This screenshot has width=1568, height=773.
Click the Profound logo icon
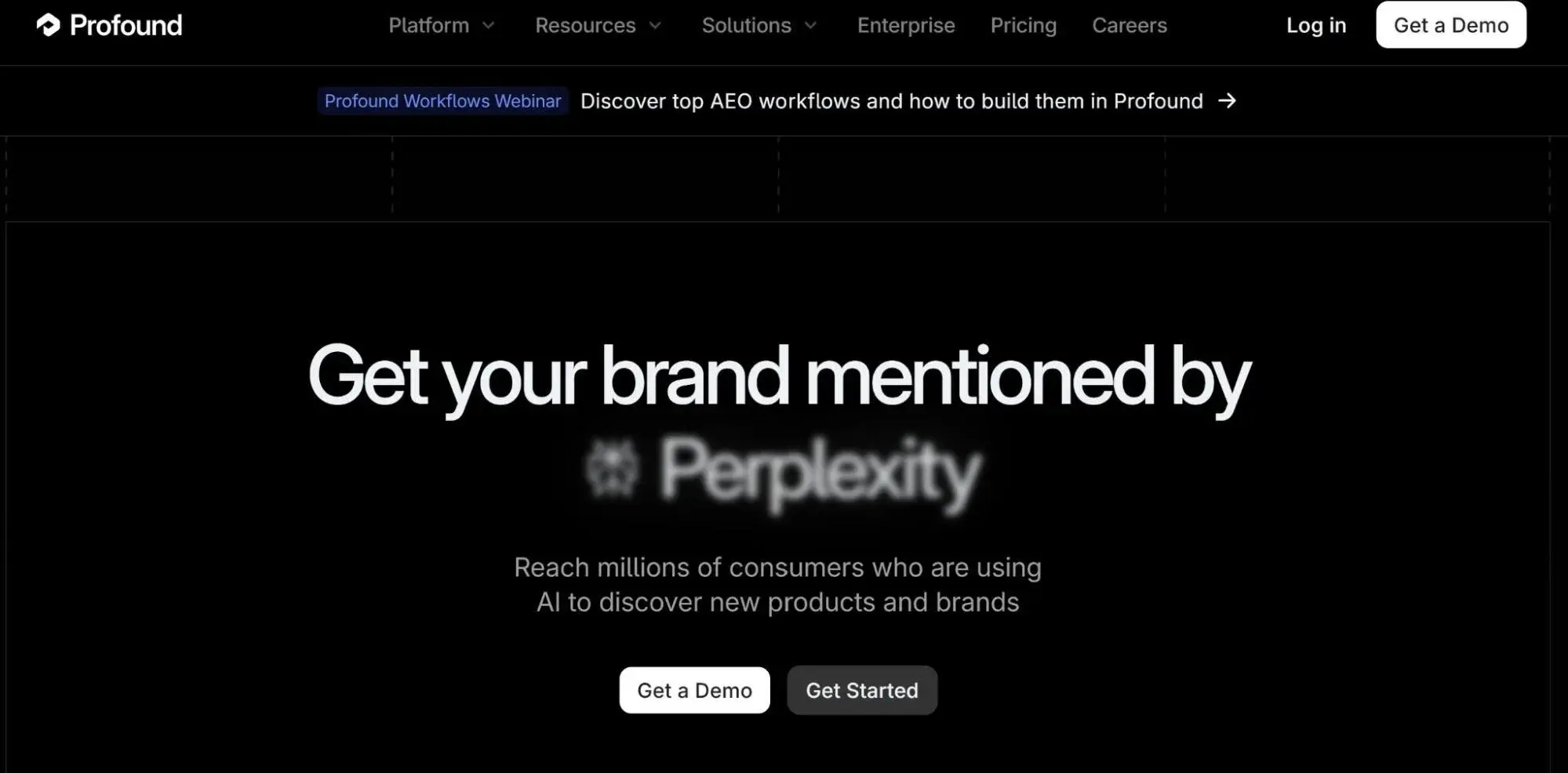click(49, 24)
